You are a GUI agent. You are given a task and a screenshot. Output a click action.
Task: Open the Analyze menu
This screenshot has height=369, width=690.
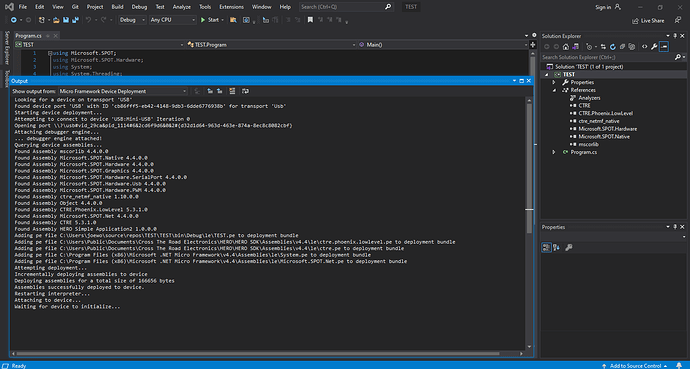click(181, 7)
